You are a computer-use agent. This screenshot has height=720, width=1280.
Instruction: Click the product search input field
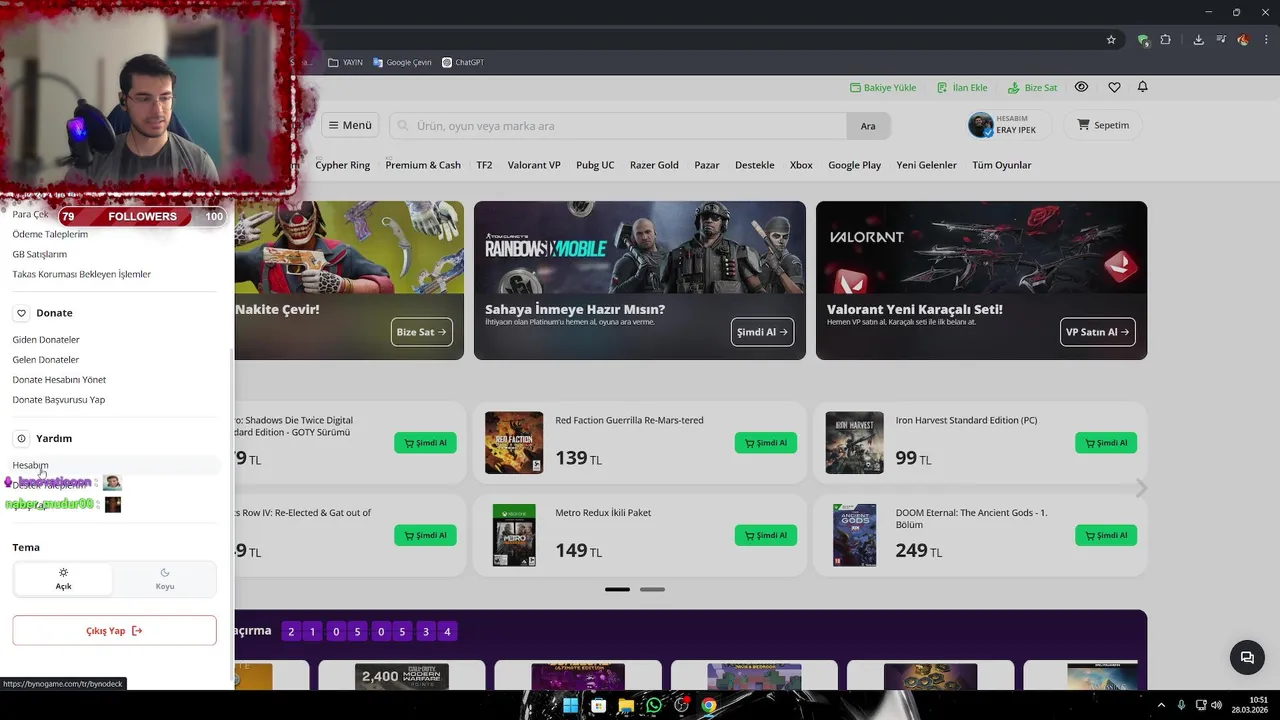pyautogui.click(x=618, y=126)
